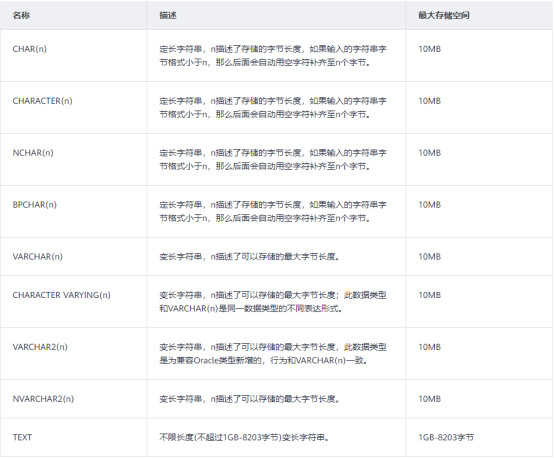Click the 10MB value in NCHAR(n) row
The height and width of the screenshot is (458, 554).
coord(430,153)
